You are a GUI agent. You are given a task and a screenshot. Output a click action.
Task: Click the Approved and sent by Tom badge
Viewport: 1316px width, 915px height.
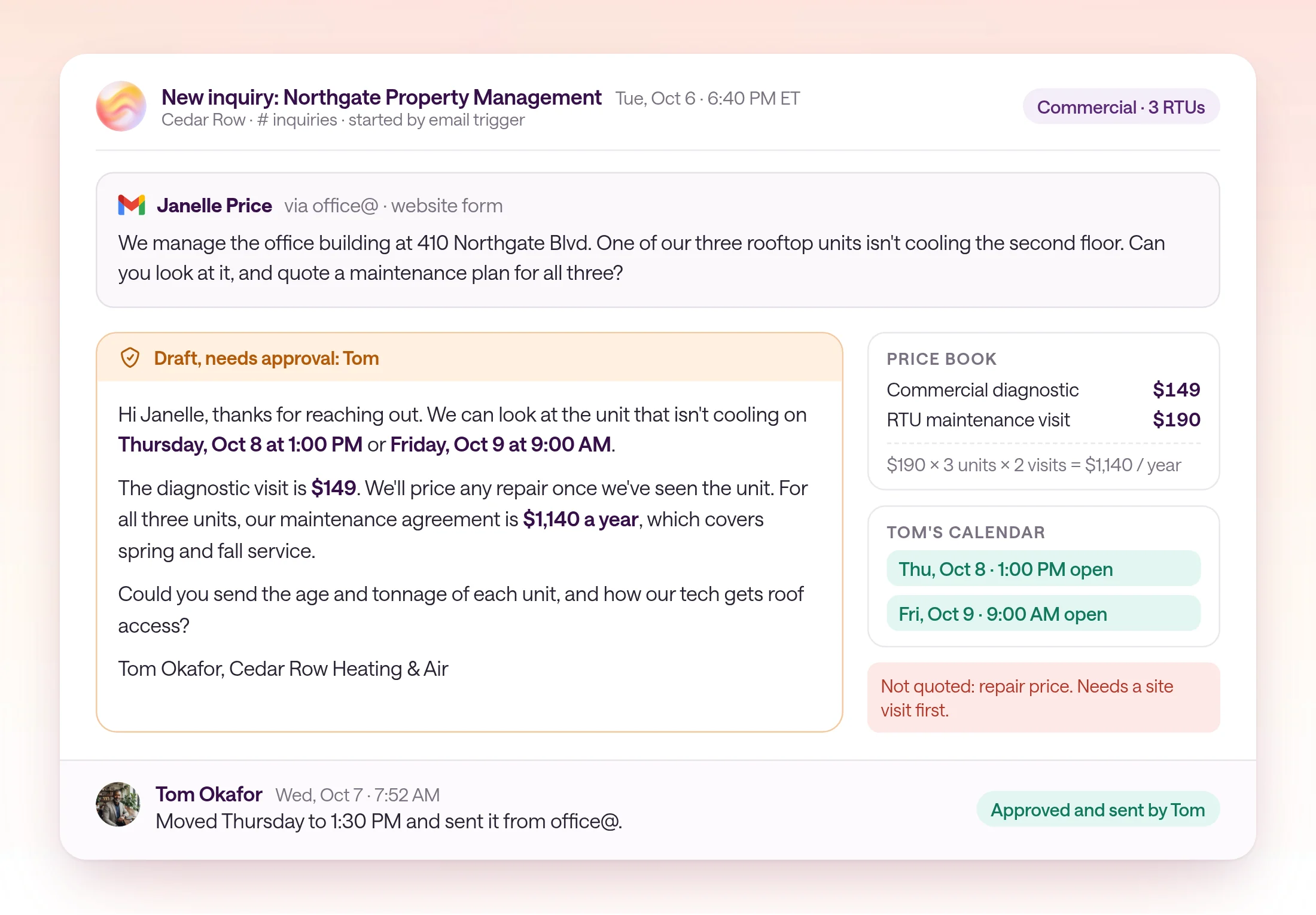click(1098, 810)
